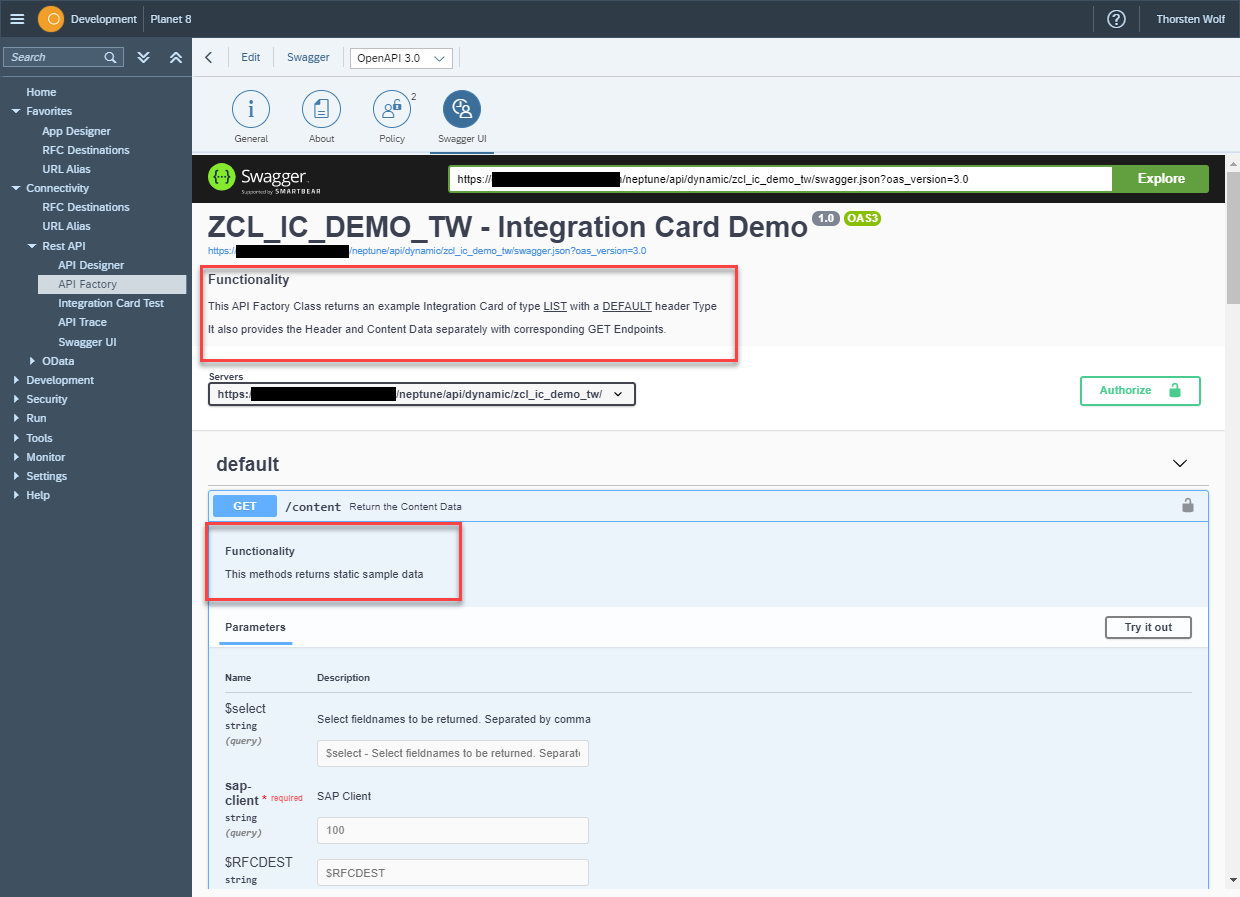The image size is (1240, 897).
Task: Click the green Explore button
Action: point(1160,179)
